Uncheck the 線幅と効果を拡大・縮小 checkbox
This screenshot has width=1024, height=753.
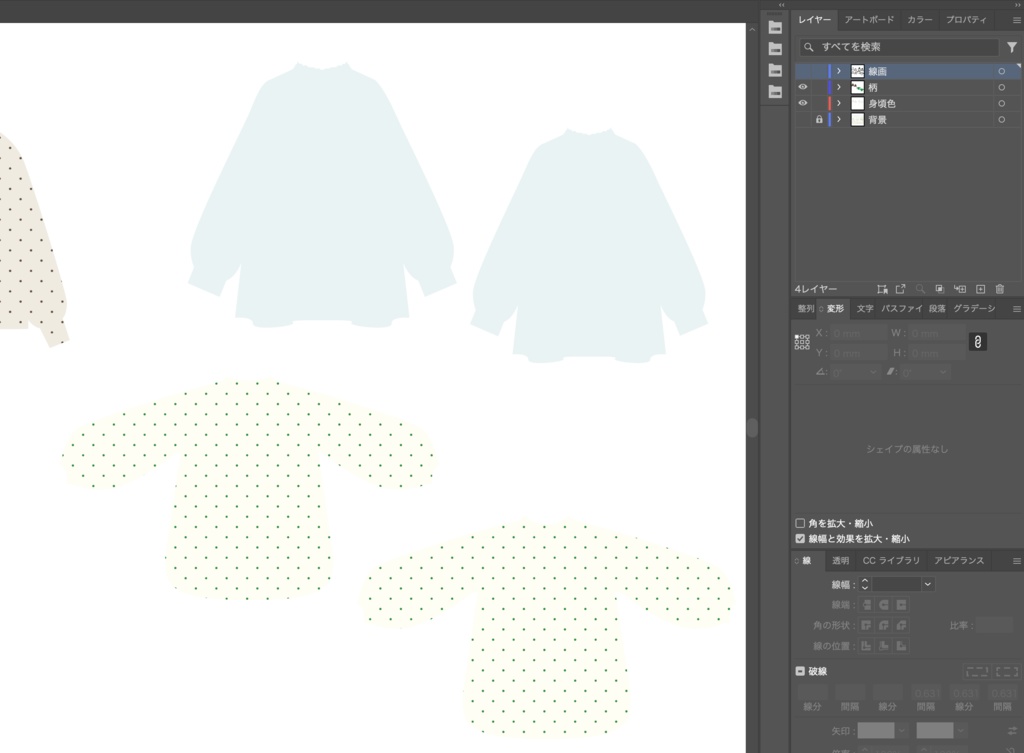pos(800,539)
